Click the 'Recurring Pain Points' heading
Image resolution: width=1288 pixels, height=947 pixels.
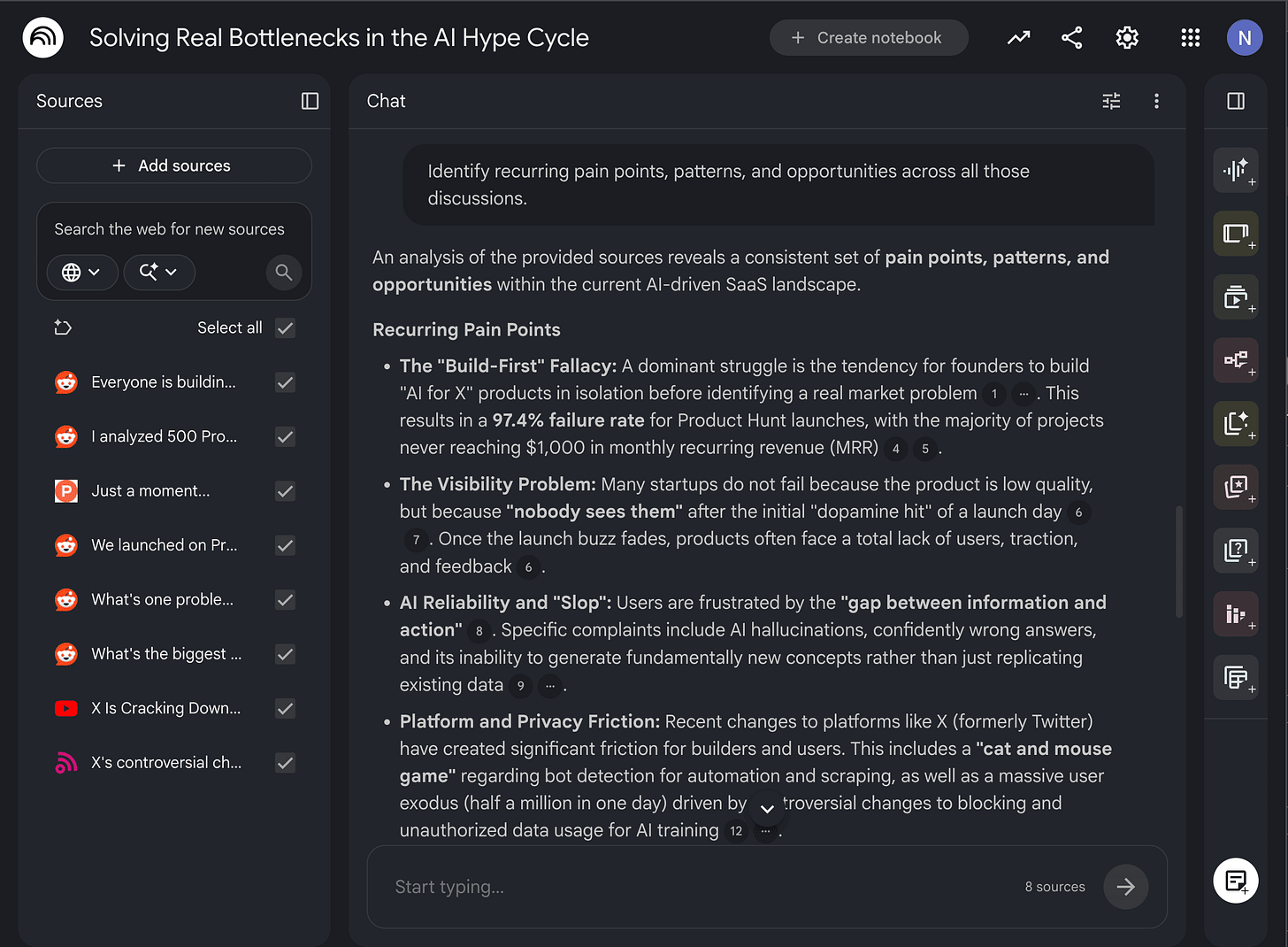pyautogui.click(x=466, y=329)
